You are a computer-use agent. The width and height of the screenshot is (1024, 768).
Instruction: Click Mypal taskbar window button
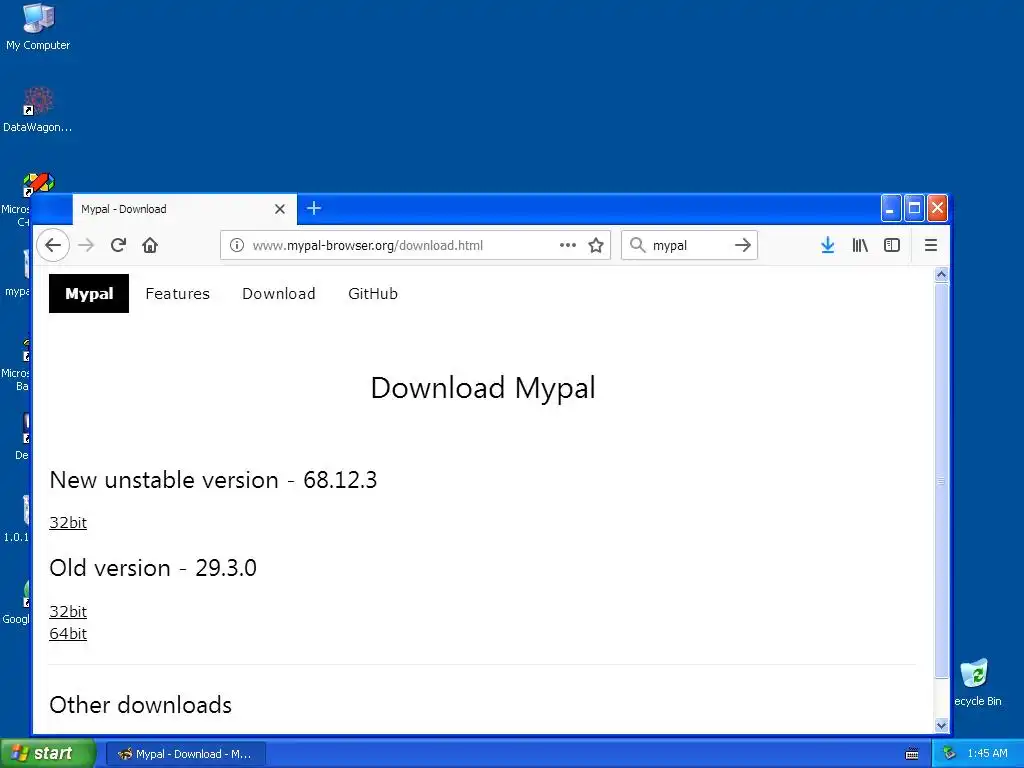coord(185,754)
